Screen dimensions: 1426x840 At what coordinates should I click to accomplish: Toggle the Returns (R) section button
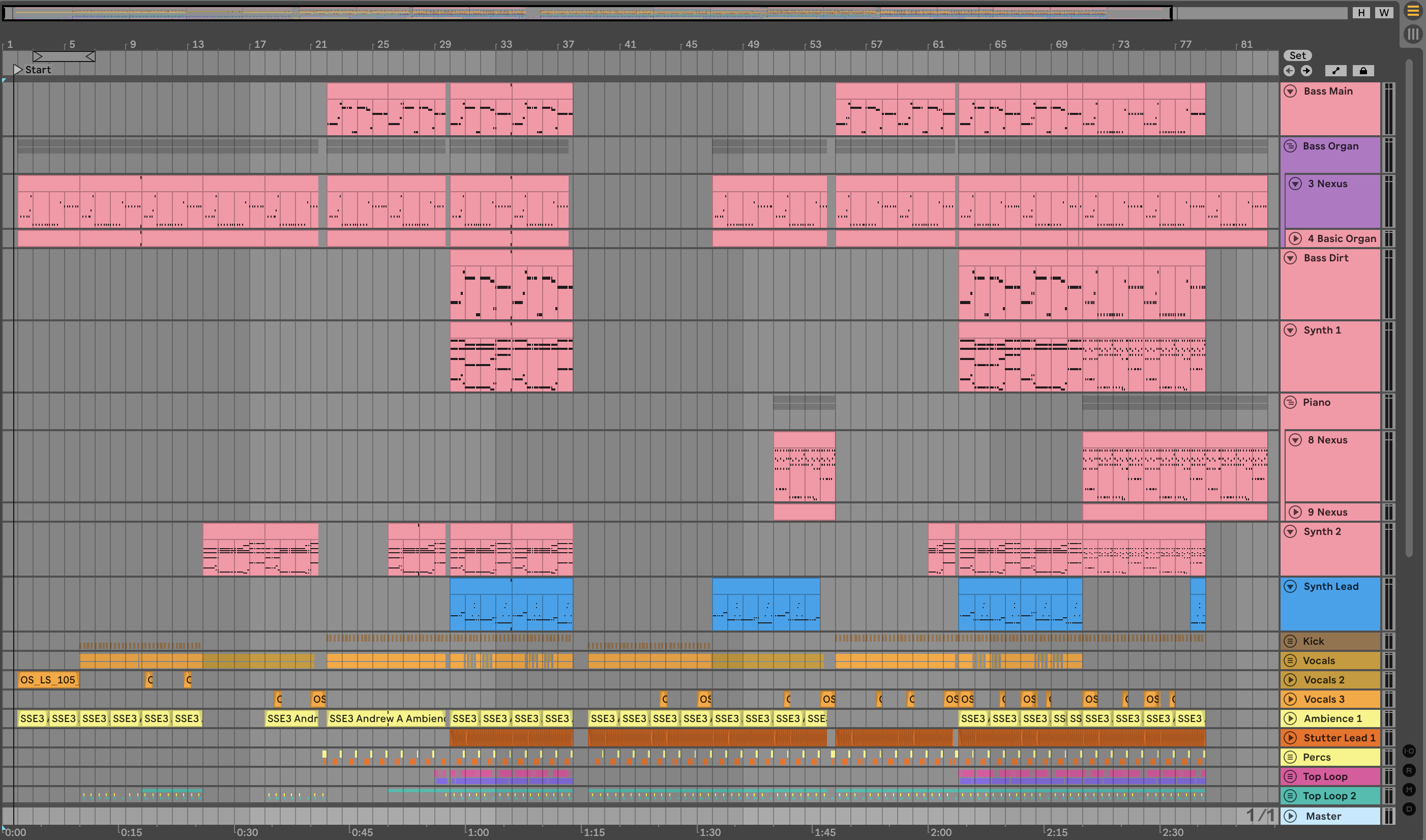pos(1409,770)
